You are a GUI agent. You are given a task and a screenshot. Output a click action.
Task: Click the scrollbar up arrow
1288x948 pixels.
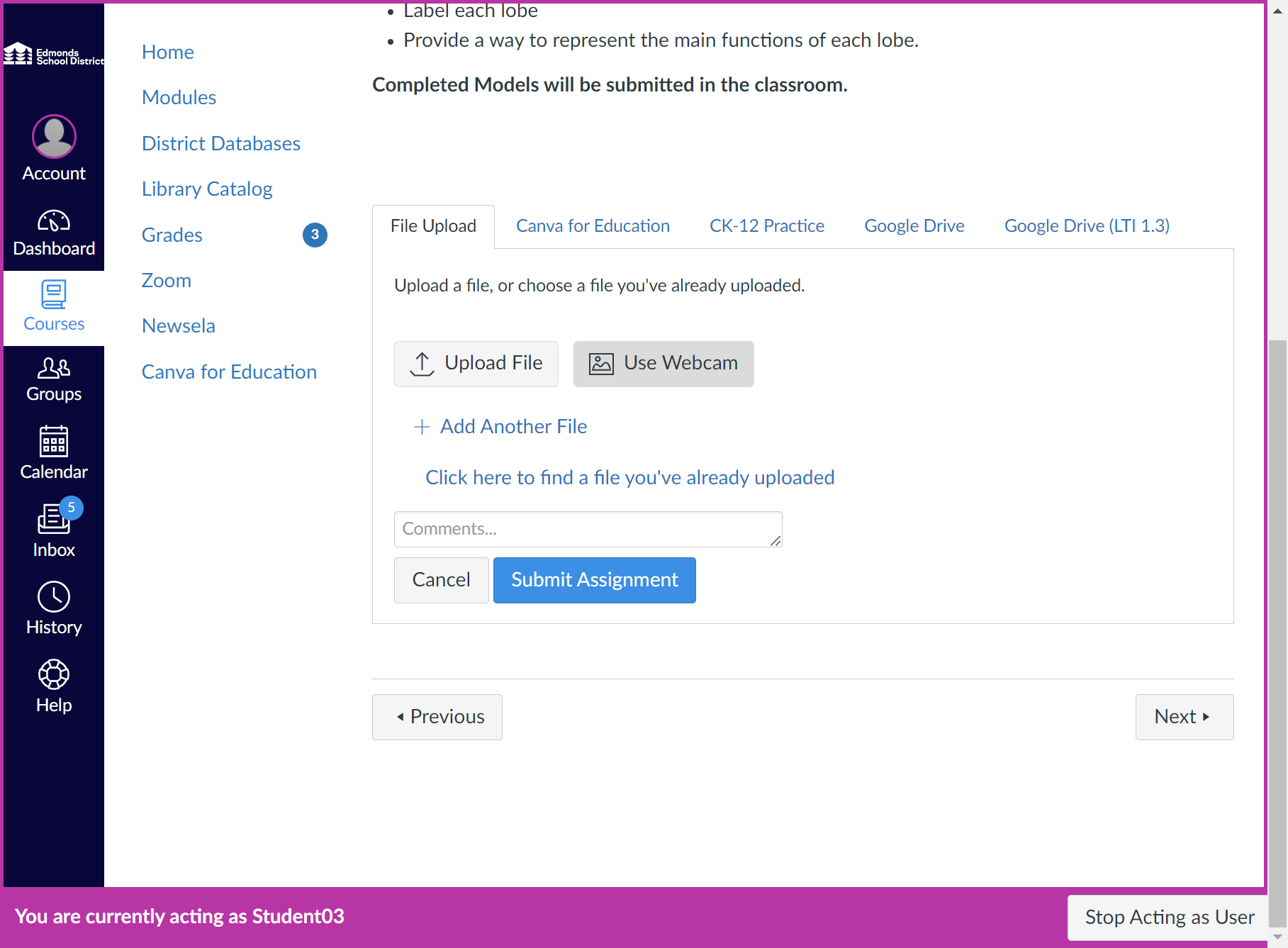(1277, 11)
